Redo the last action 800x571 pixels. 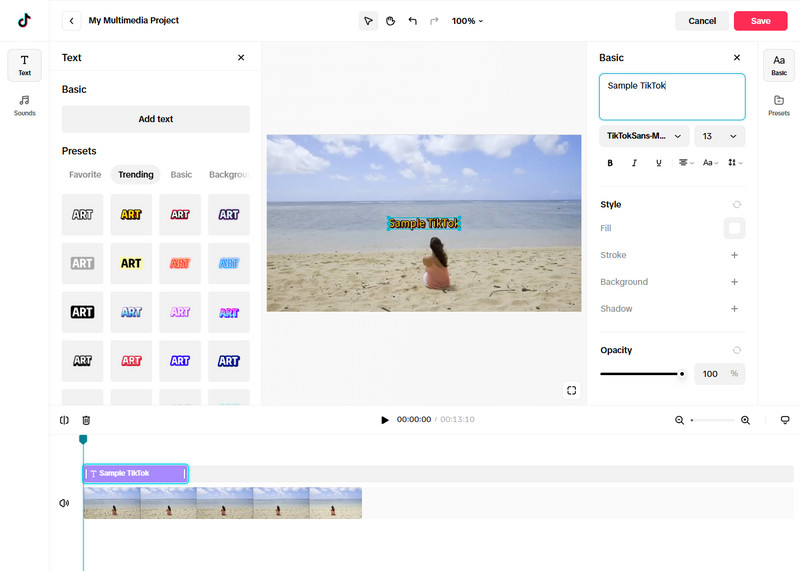tap(434, 21)
